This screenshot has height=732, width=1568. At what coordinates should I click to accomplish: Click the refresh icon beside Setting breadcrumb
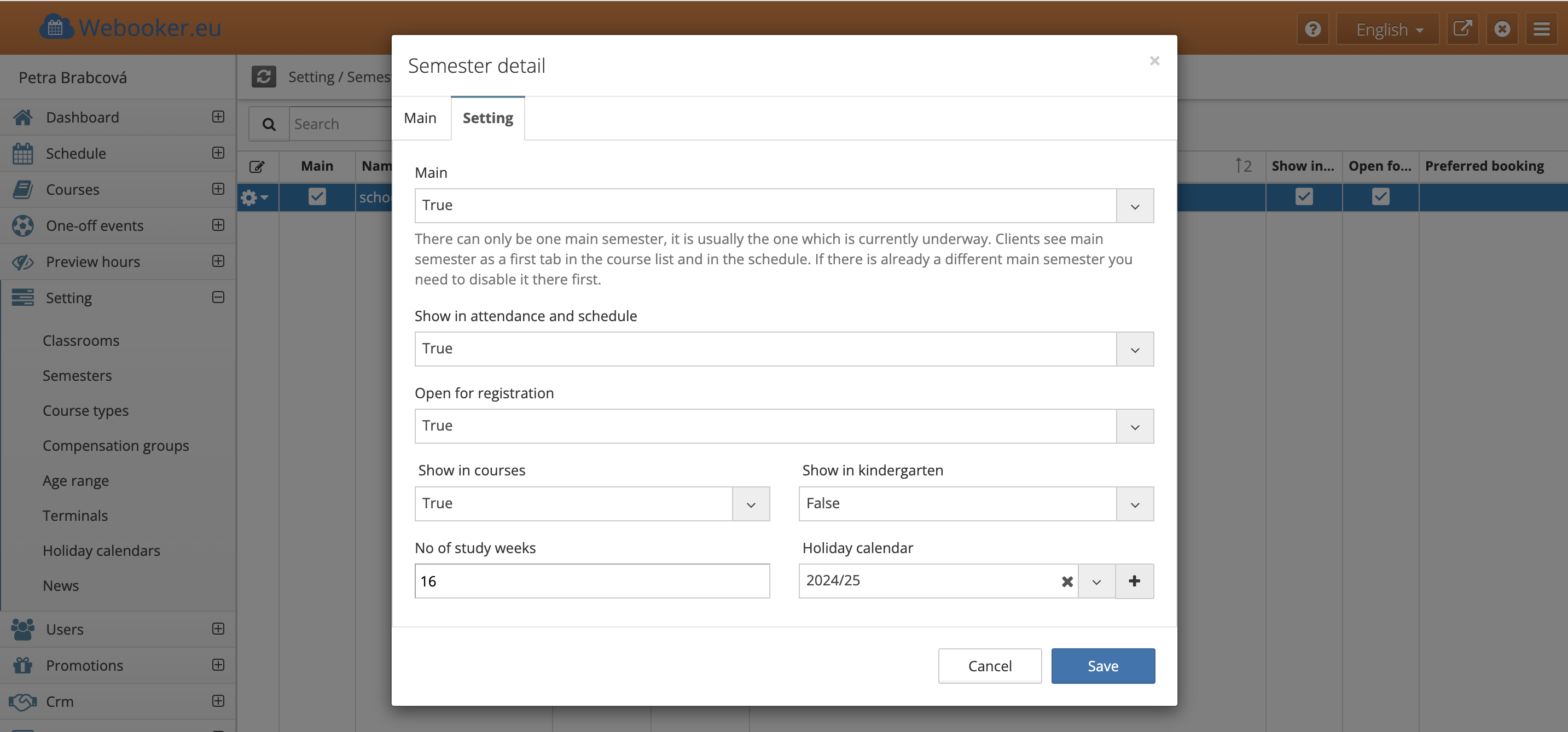[x=264, y=77]
